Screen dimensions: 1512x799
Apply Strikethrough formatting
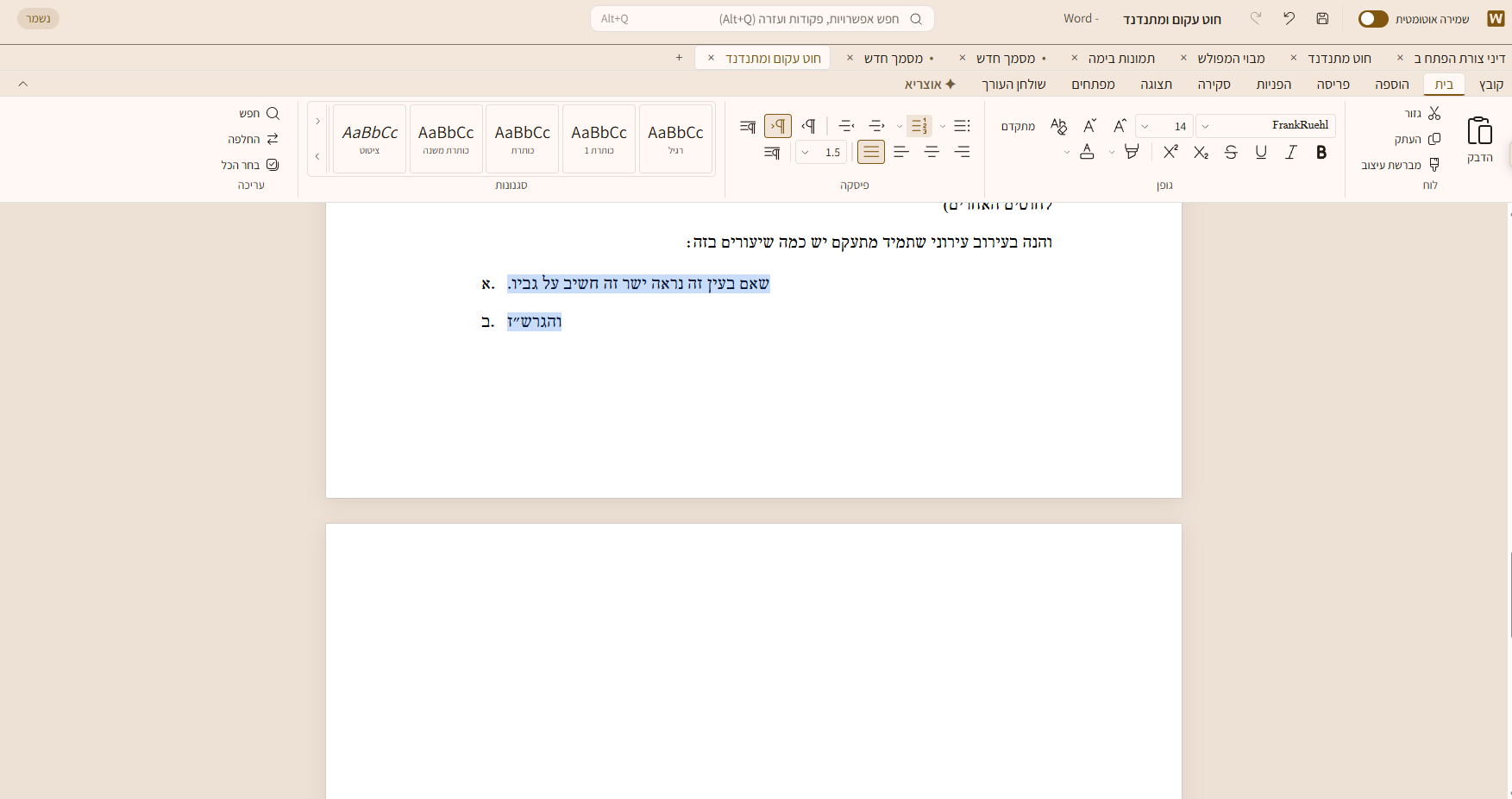point(1231,153)
